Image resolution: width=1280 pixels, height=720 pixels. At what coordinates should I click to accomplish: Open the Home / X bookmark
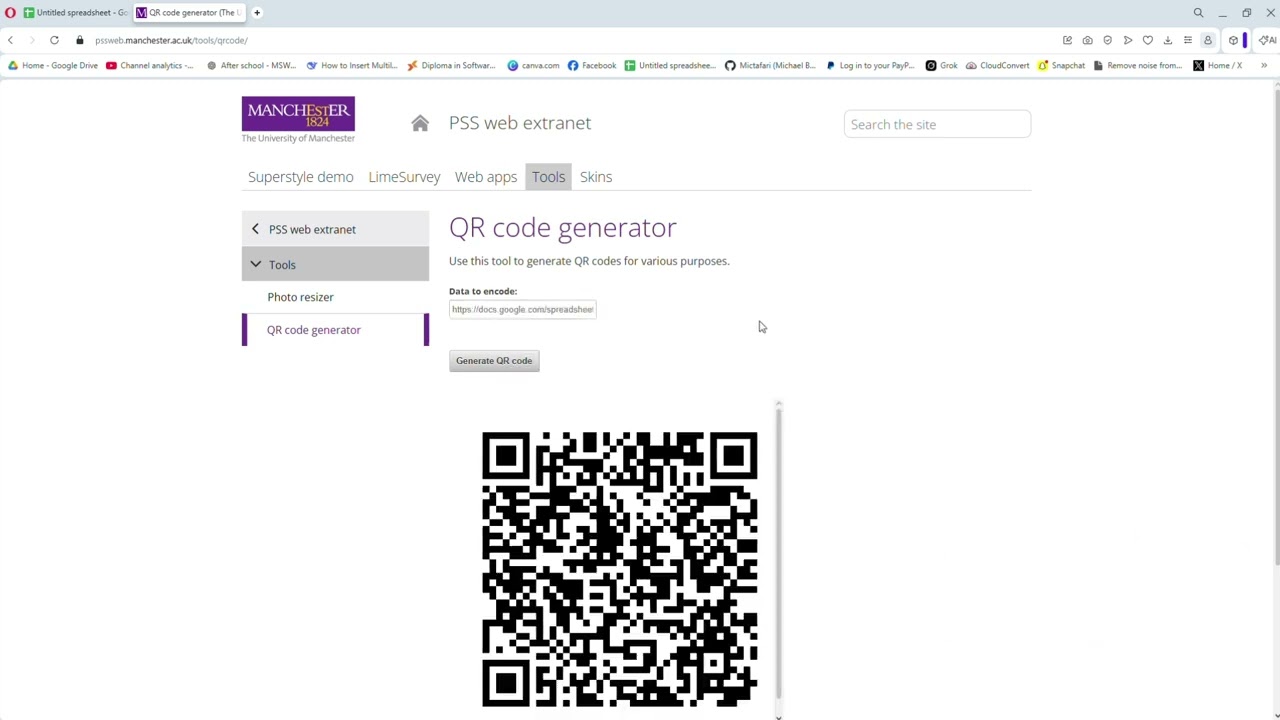1217,66
